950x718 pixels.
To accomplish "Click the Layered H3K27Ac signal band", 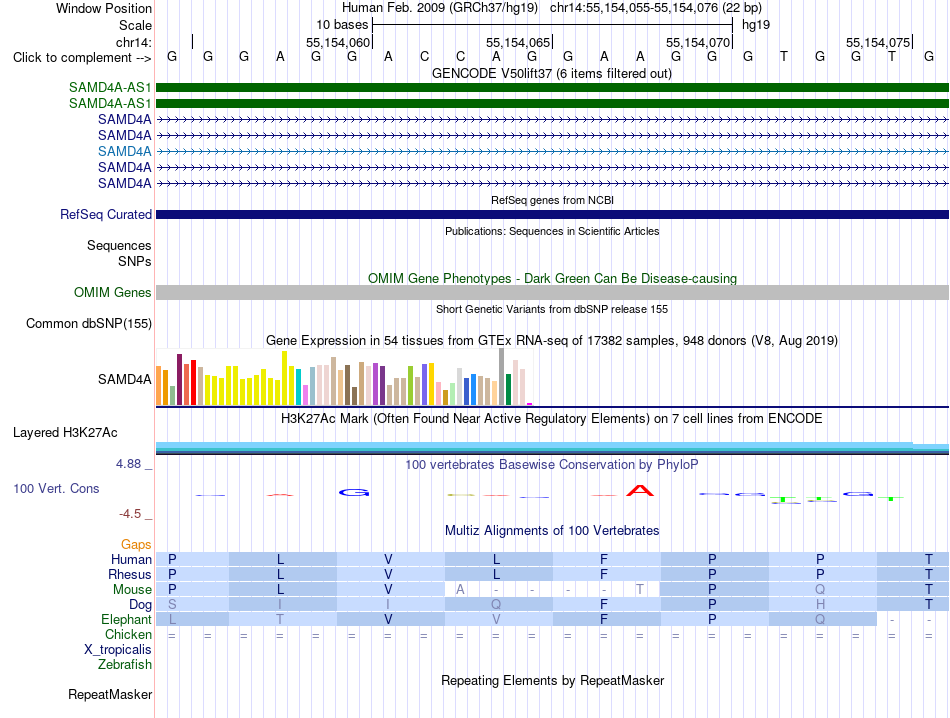I will click(x=552, y=448).
